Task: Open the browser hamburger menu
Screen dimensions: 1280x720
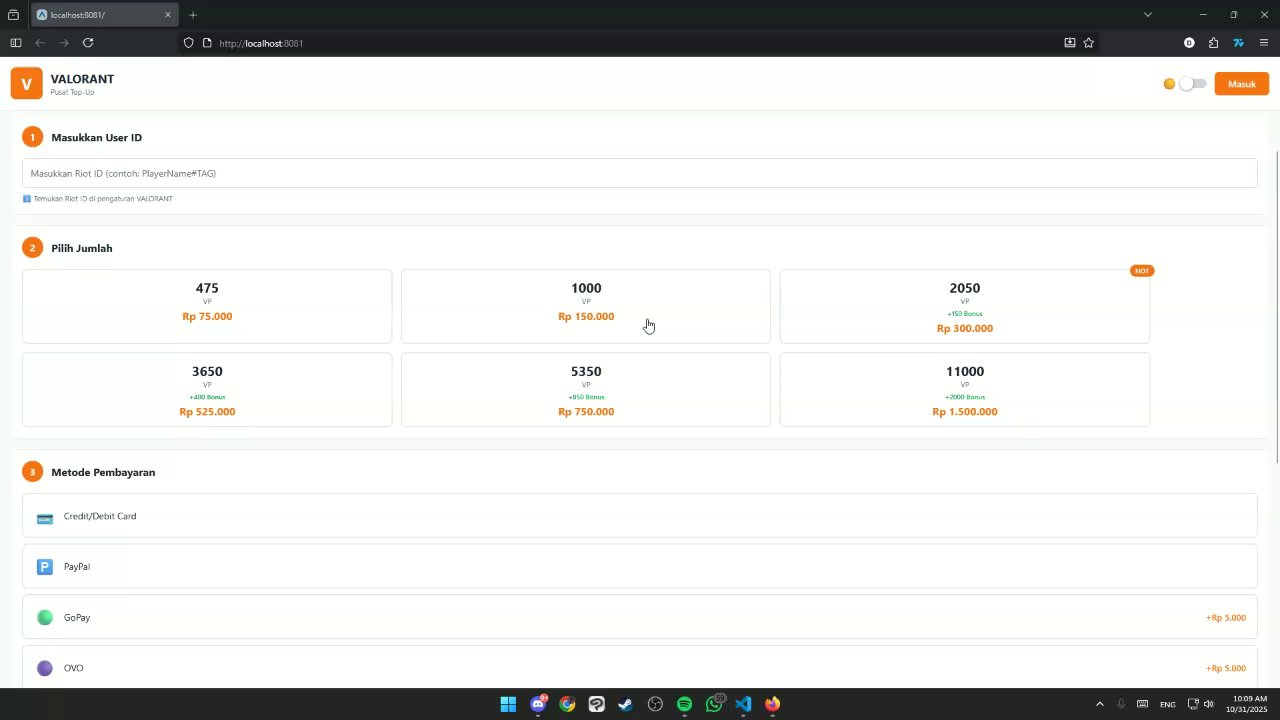Action: [x=1264, y=43]
